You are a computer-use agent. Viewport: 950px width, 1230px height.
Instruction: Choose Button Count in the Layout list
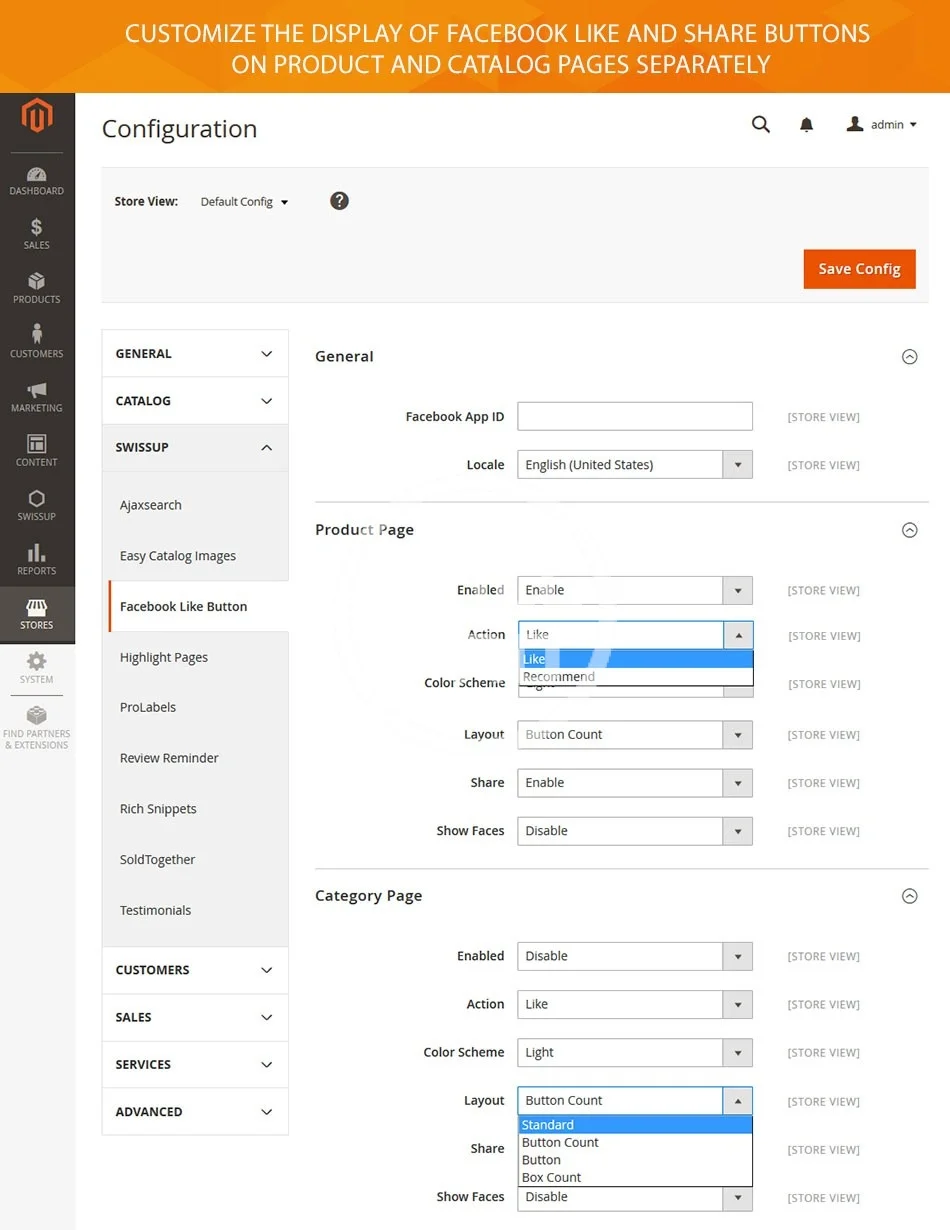point(636,1143)
